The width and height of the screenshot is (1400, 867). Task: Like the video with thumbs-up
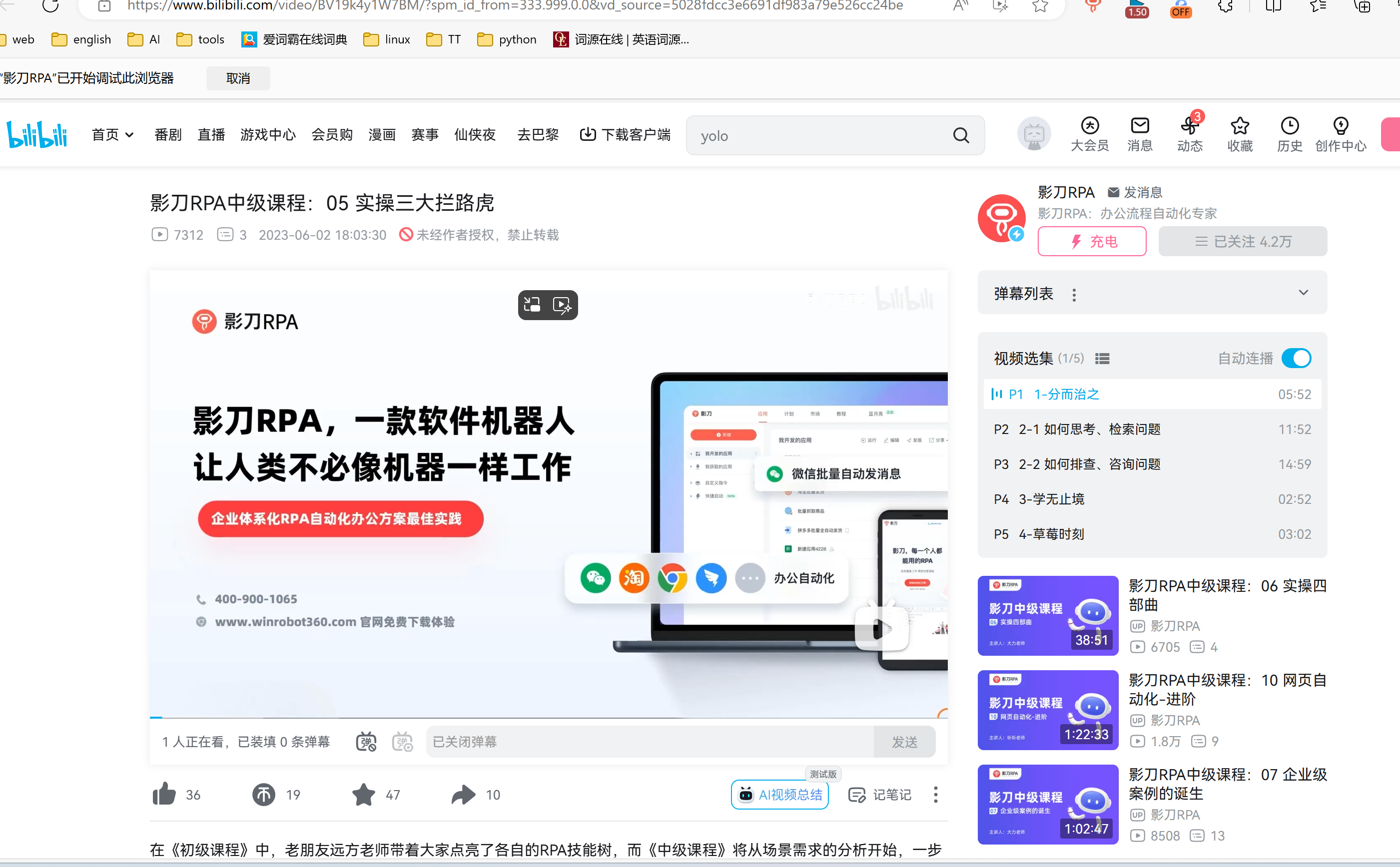pos(164,794)
